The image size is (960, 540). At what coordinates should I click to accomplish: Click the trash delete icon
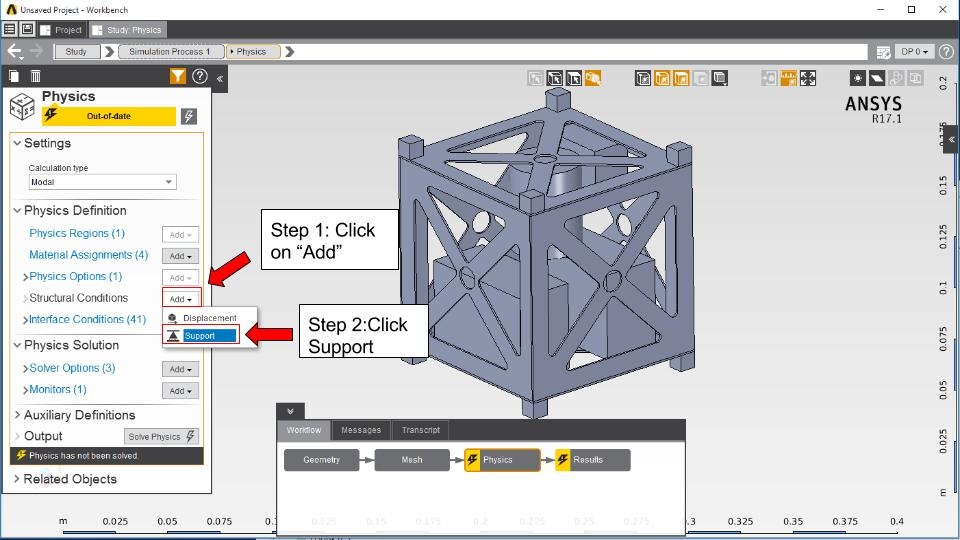click(x=36, y=76)
